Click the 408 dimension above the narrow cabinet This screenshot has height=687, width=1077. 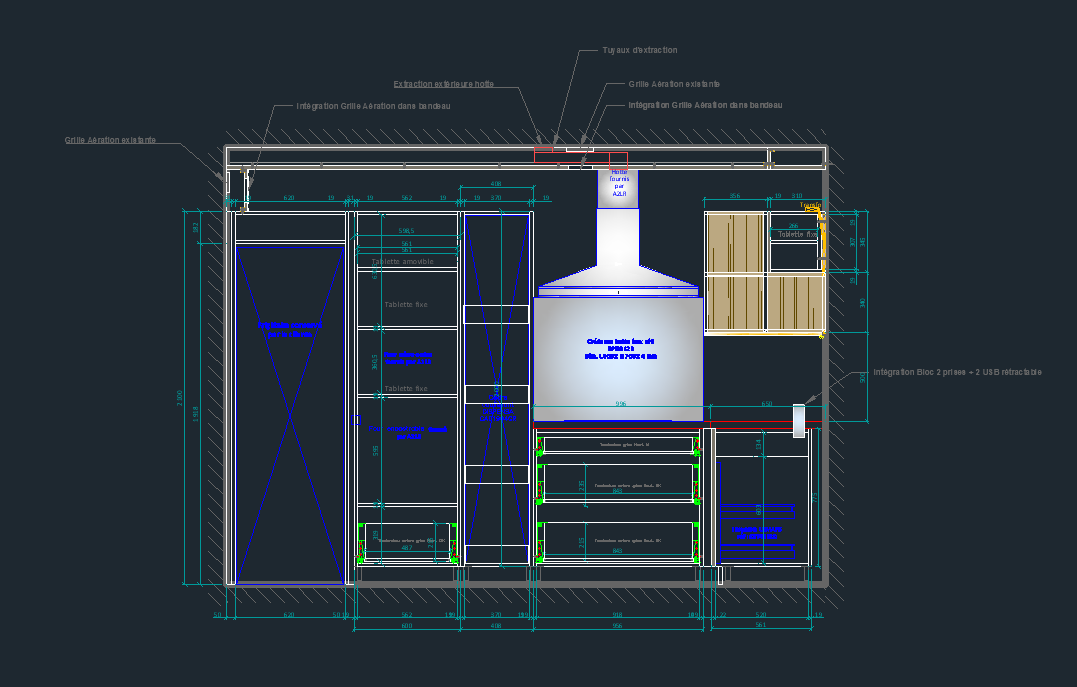(x=495, y=184)
